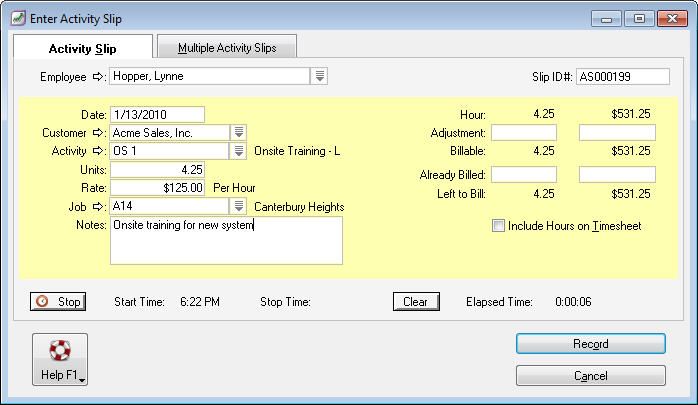Click the Onsite Training - L description
The width and height of the screenshot is (698, 405).
pyautogui.click(x=297, y=151)
